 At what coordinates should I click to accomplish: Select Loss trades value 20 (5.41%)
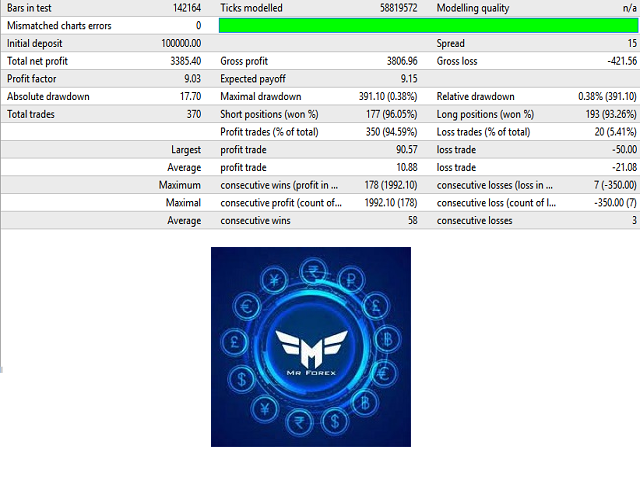(x=616, y=132)
